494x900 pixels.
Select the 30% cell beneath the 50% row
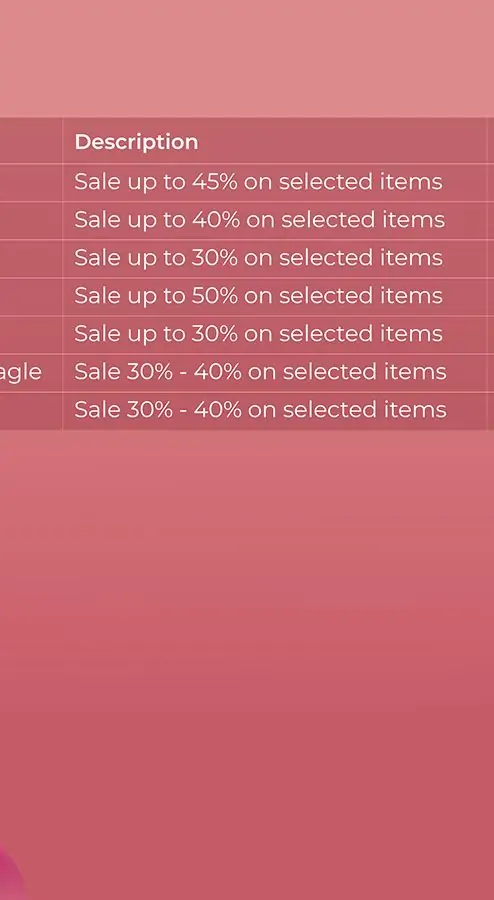pyautogui.click(x=274, y=335)
